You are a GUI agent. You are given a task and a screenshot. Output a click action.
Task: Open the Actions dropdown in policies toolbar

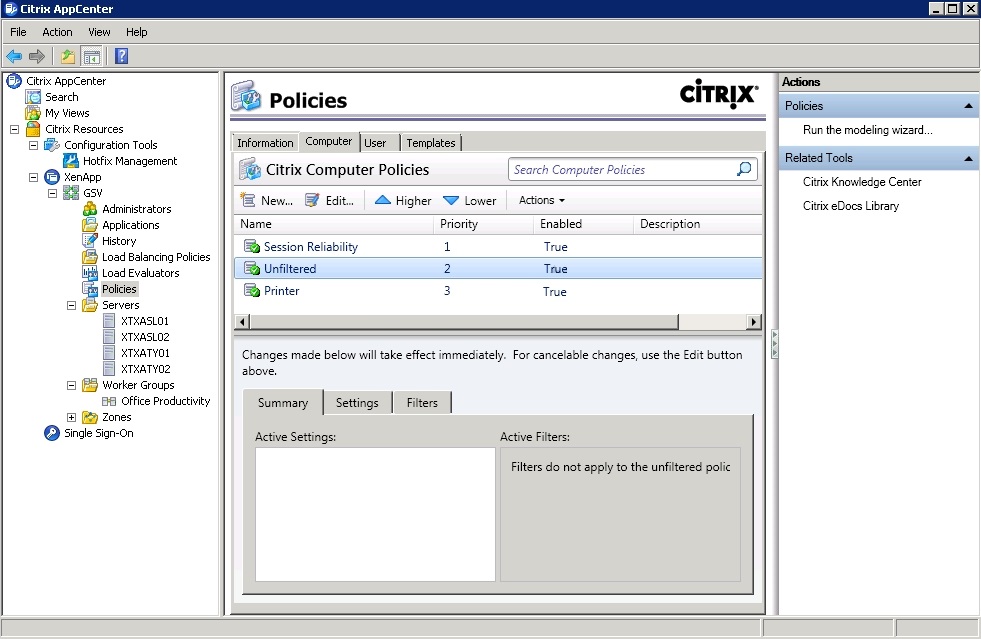[542, 200]
